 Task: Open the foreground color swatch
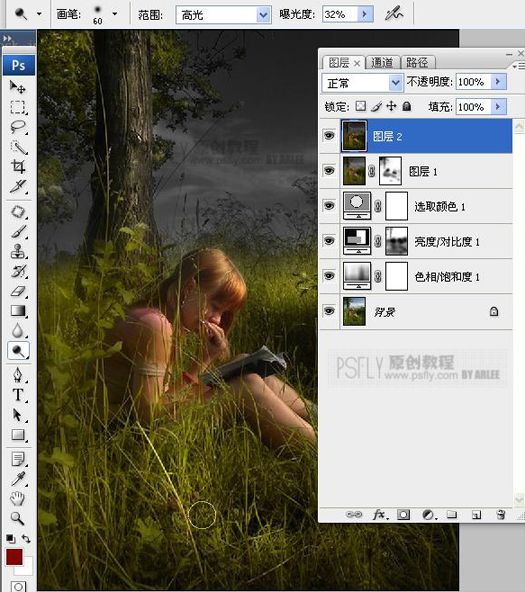pos(14,557)
